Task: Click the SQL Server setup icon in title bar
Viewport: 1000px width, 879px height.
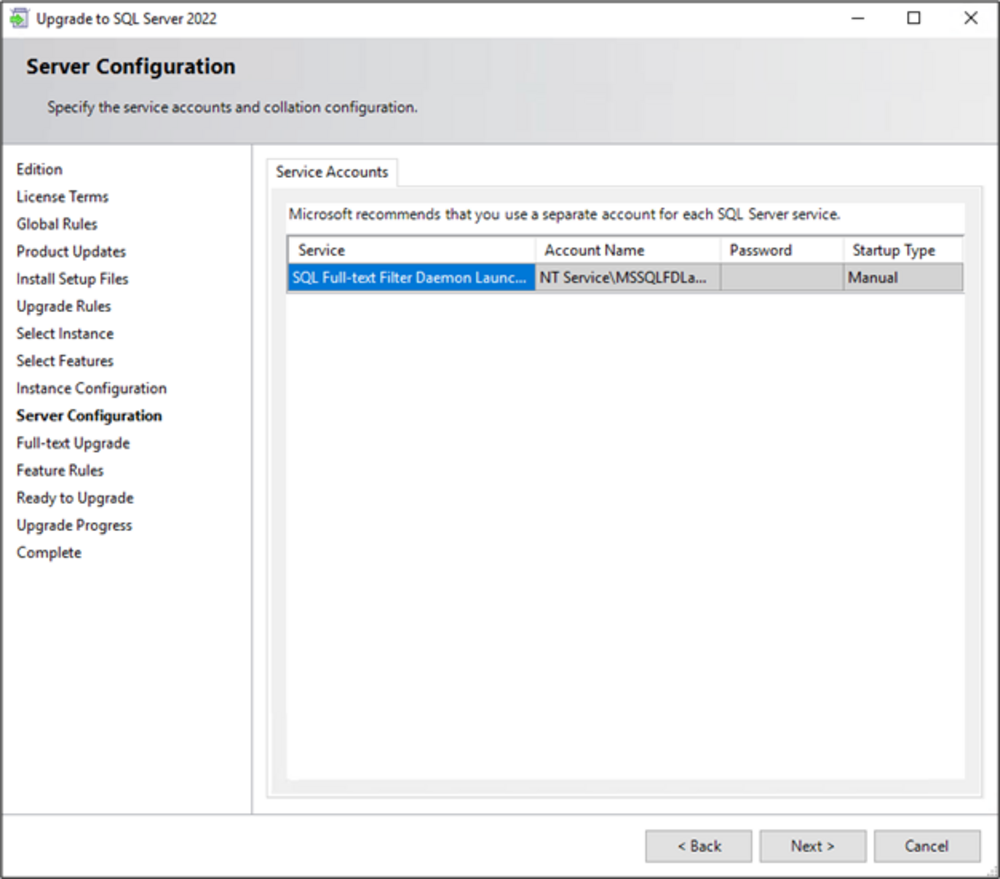Action: coord(19,18)
